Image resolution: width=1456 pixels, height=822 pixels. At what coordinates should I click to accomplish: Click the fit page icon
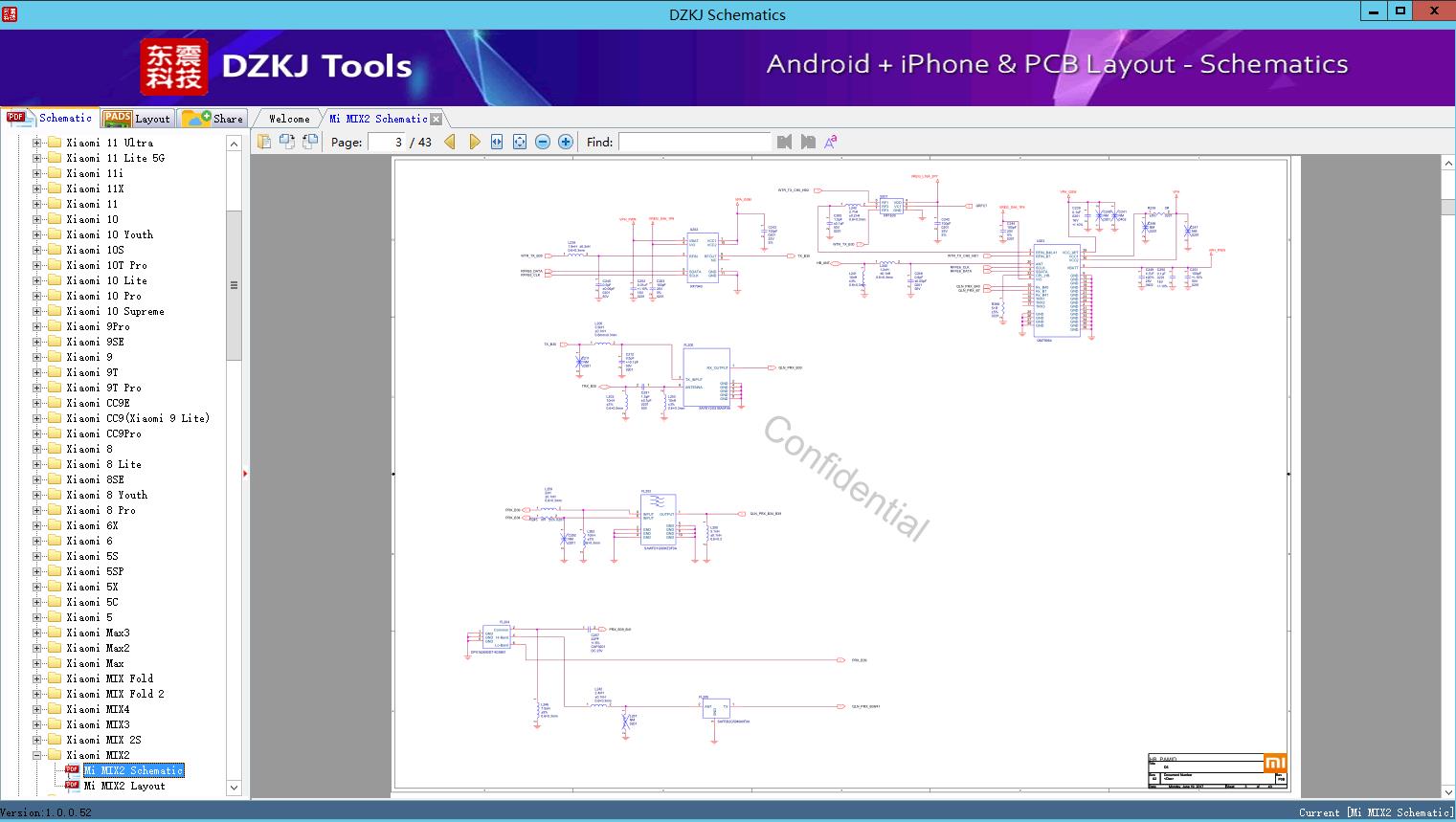coord(520,142)
